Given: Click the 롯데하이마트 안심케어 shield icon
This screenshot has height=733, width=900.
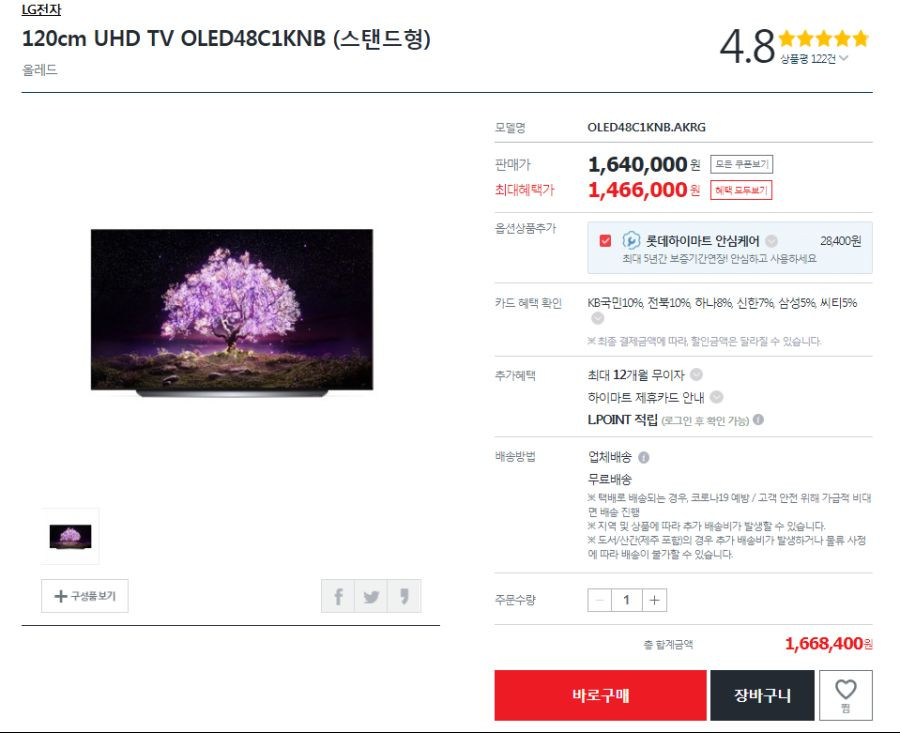Looking at the screenshot, I should tap(631, 240).
